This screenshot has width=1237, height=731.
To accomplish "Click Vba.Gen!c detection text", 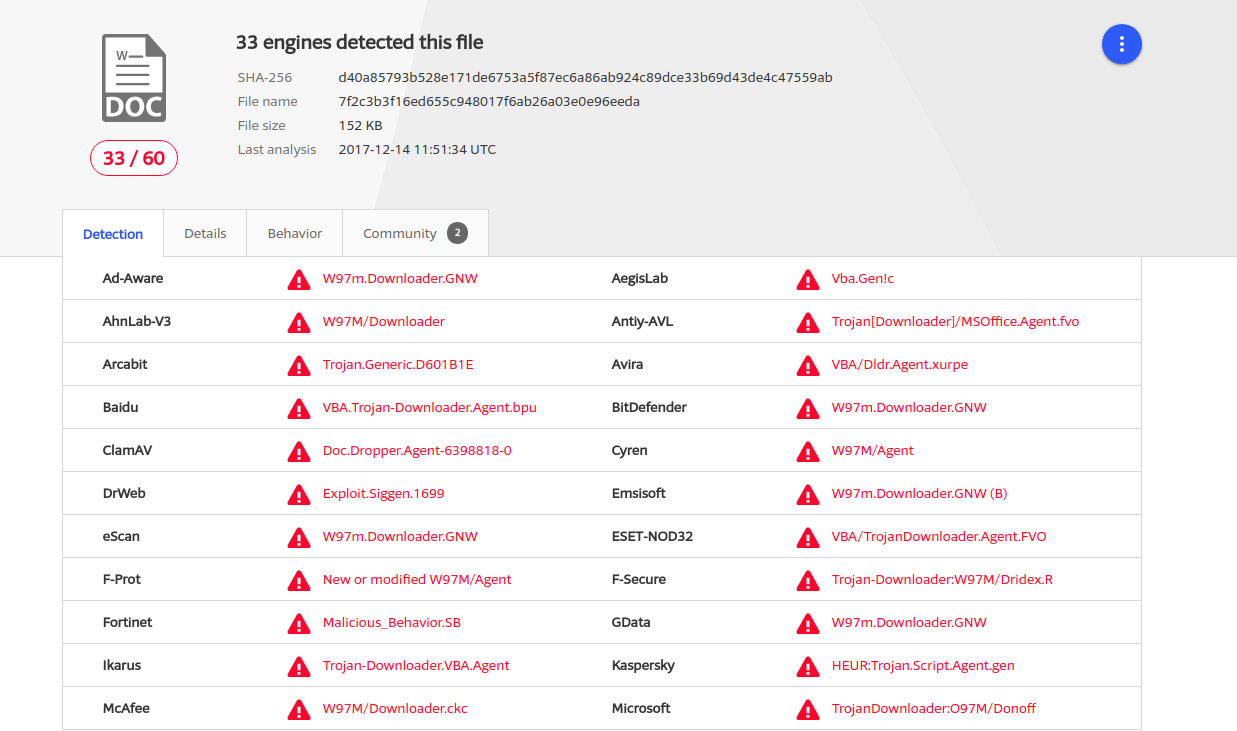I will tap(863, 278).
